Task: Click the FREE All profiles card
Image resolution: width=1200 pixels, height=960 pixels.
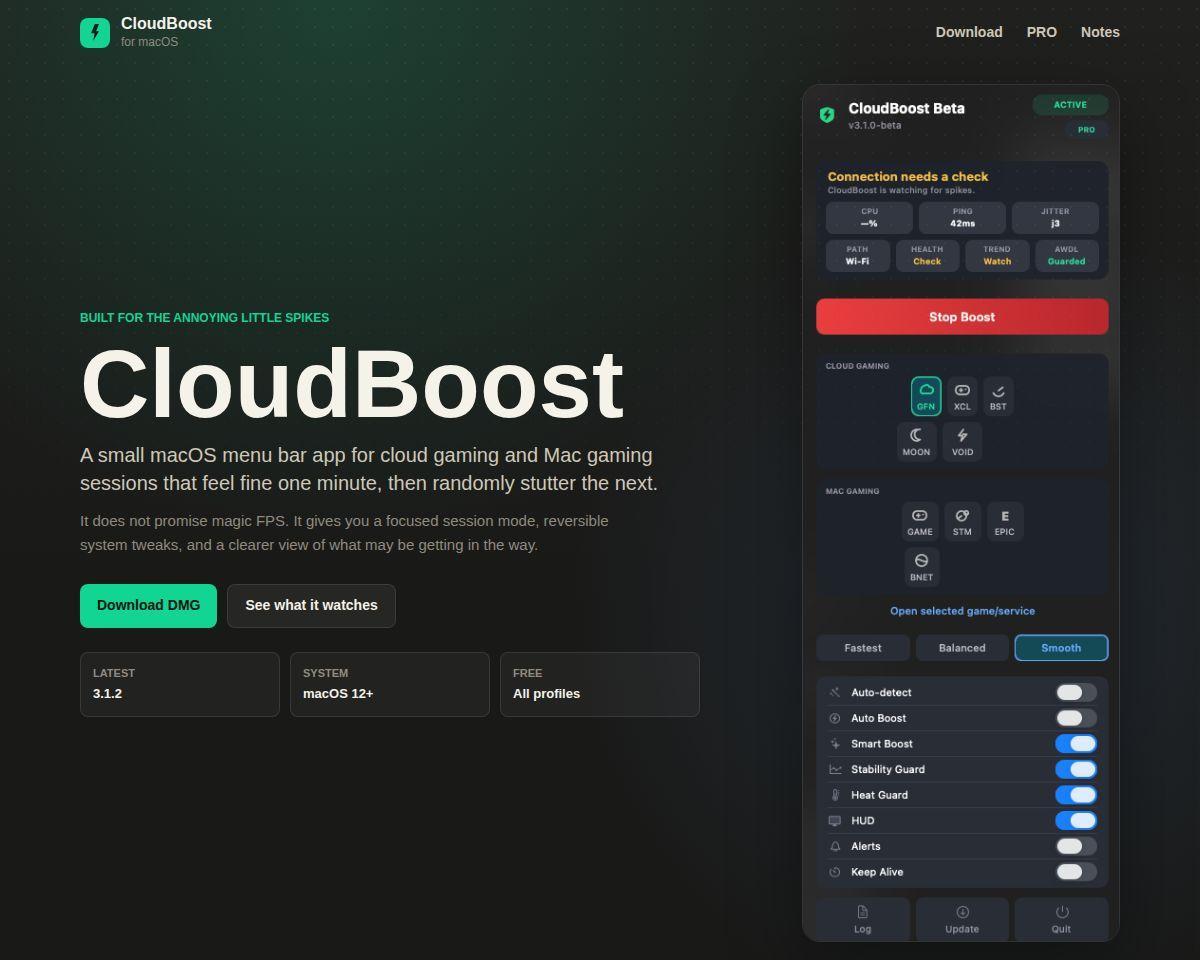Action: (x=600, y=685)
